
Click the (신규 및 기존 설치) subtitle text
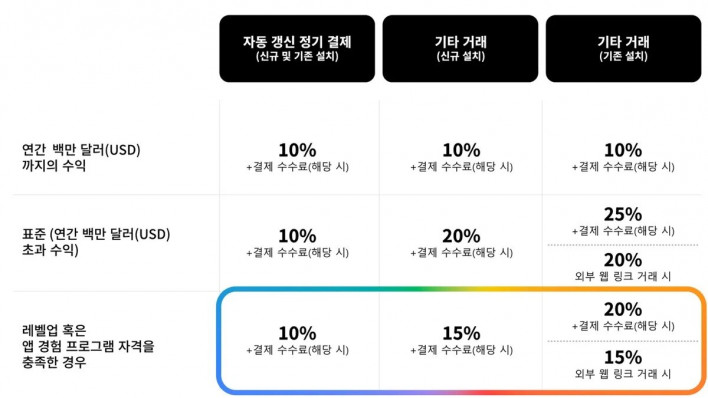tap(297, 56)
